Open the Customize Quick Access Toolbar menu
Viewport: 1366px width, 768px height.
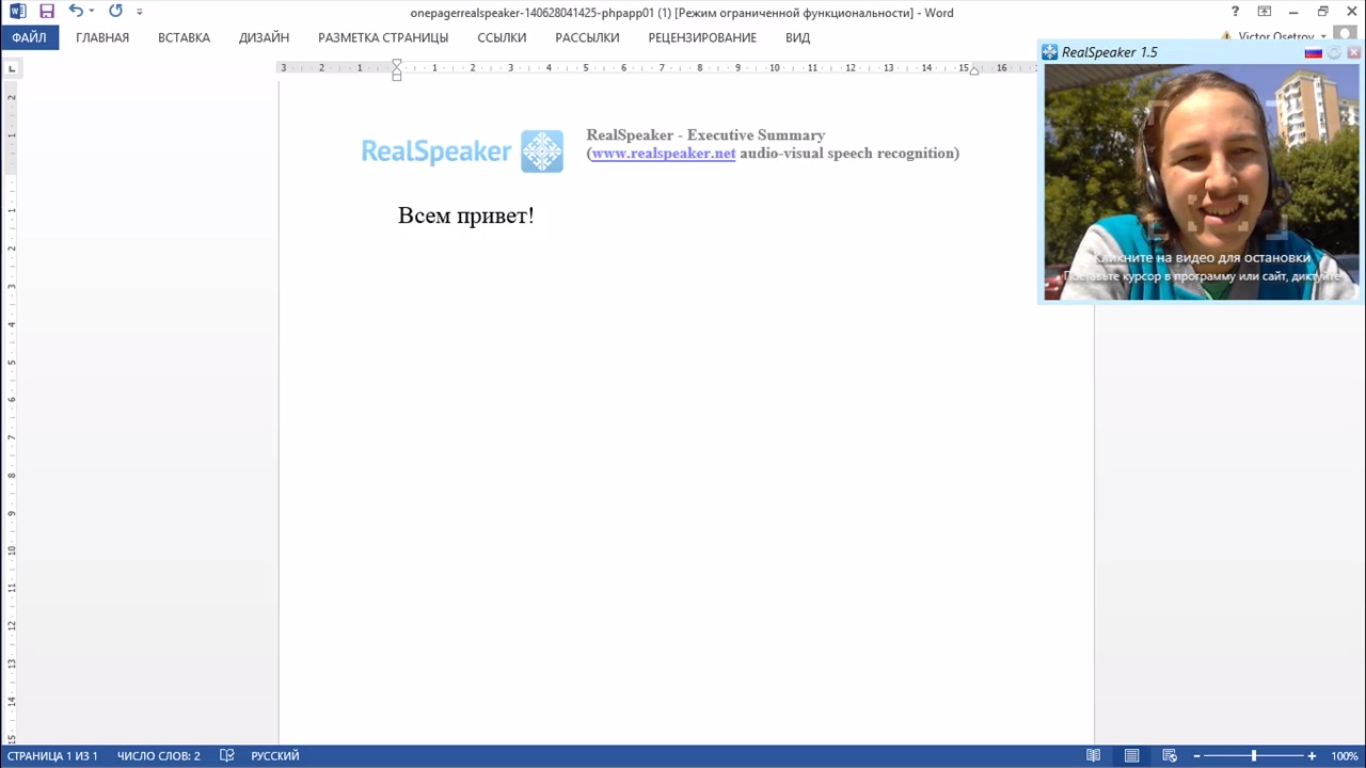tap(139, 12)
